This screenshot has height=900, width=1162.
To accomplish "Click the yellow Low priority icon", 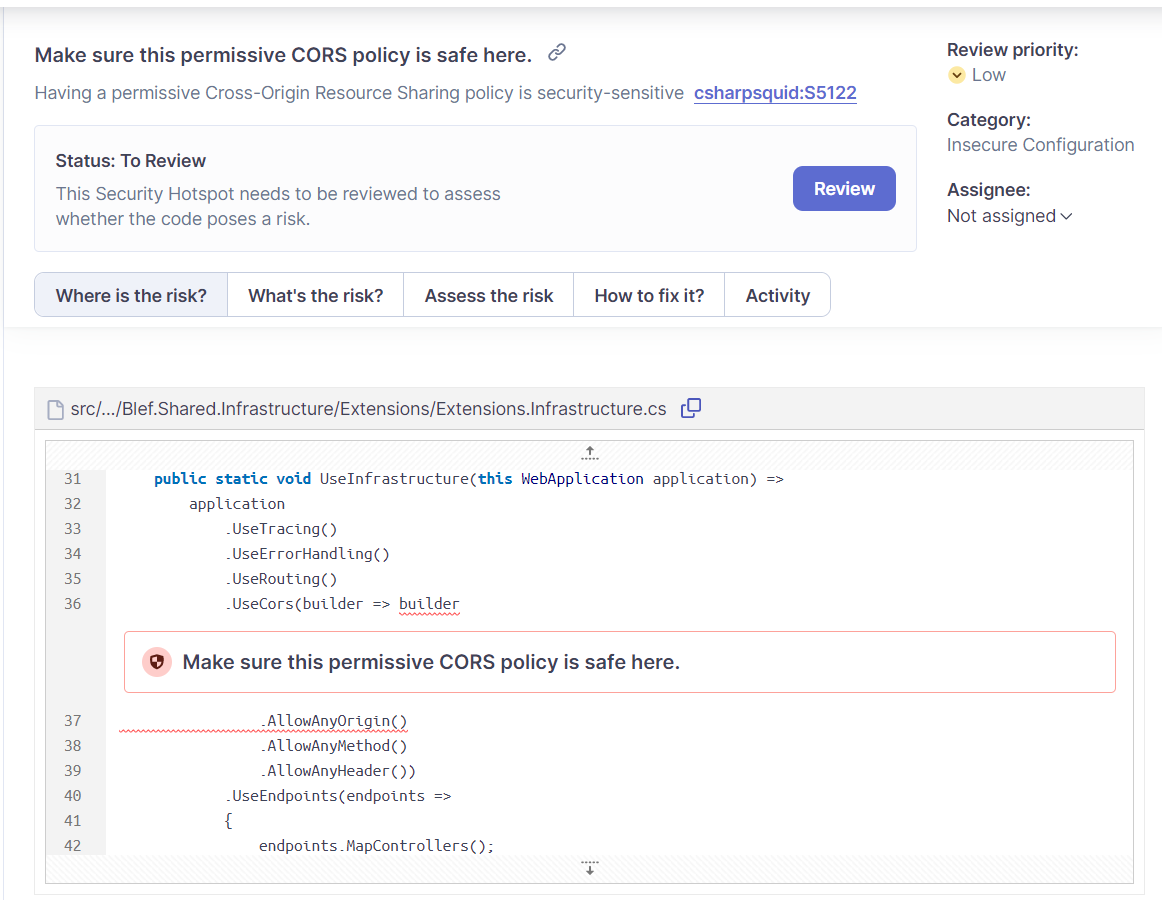I will click(957, 75).
